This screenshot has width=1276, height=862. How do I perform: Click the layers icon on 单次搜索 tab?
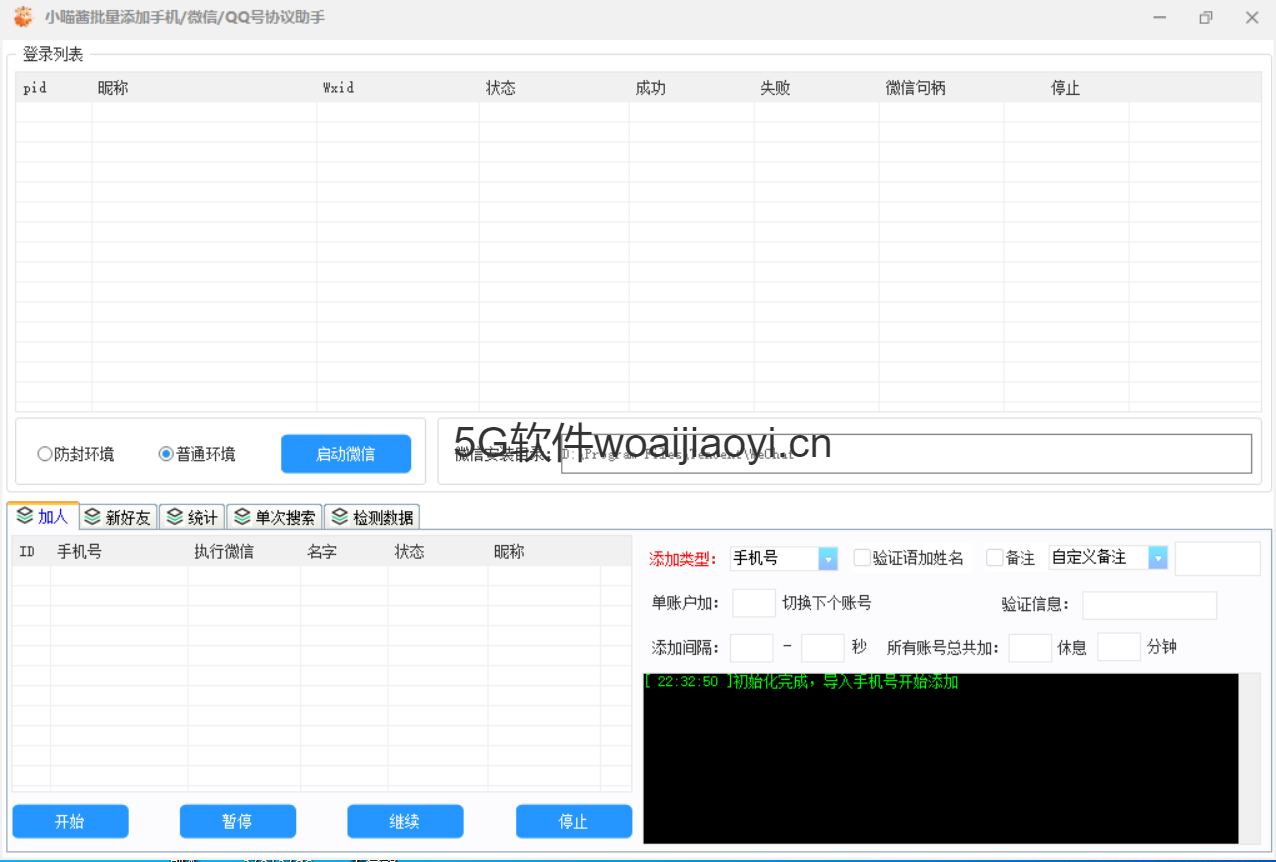pyautogui.click(x=242, y=517)
